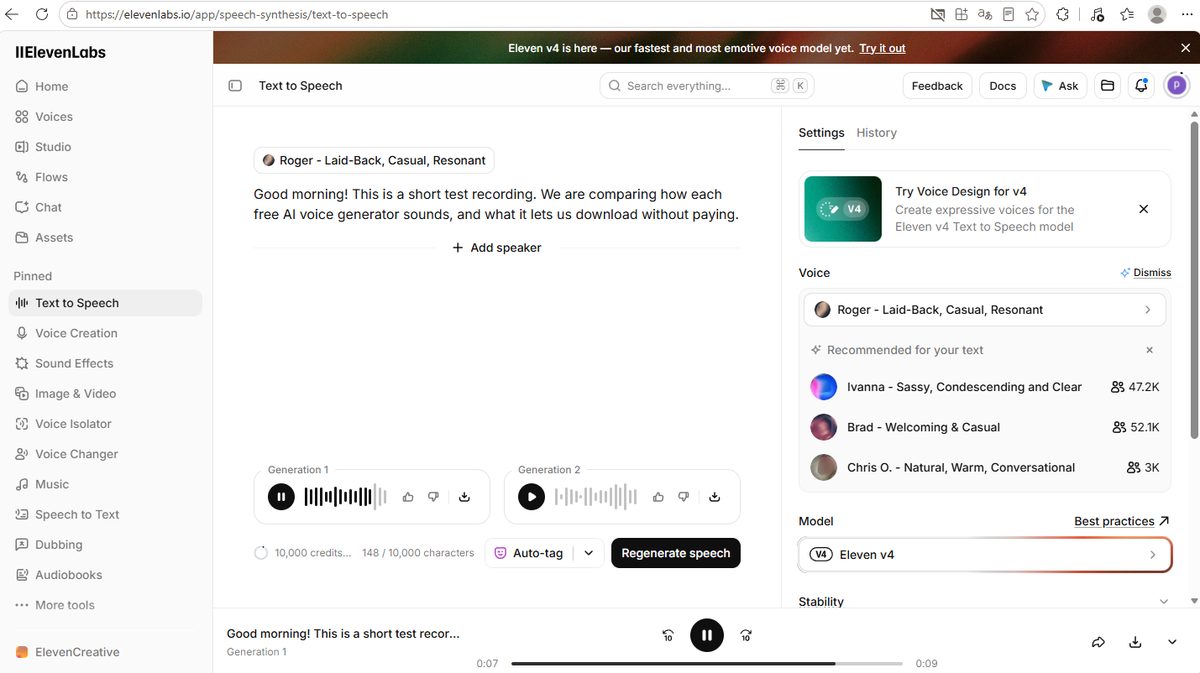Rewind 10 seconds in player
Image resolution: width=1200 pixels, height=673 pixels.
click(668, 635)
